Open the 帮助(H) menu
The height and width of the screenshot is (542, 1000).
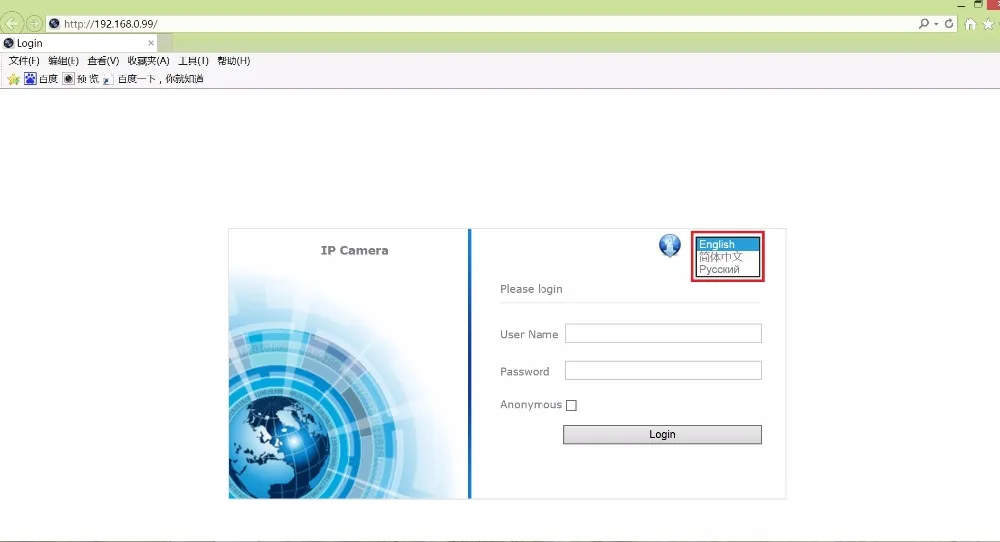pos(233,61)
